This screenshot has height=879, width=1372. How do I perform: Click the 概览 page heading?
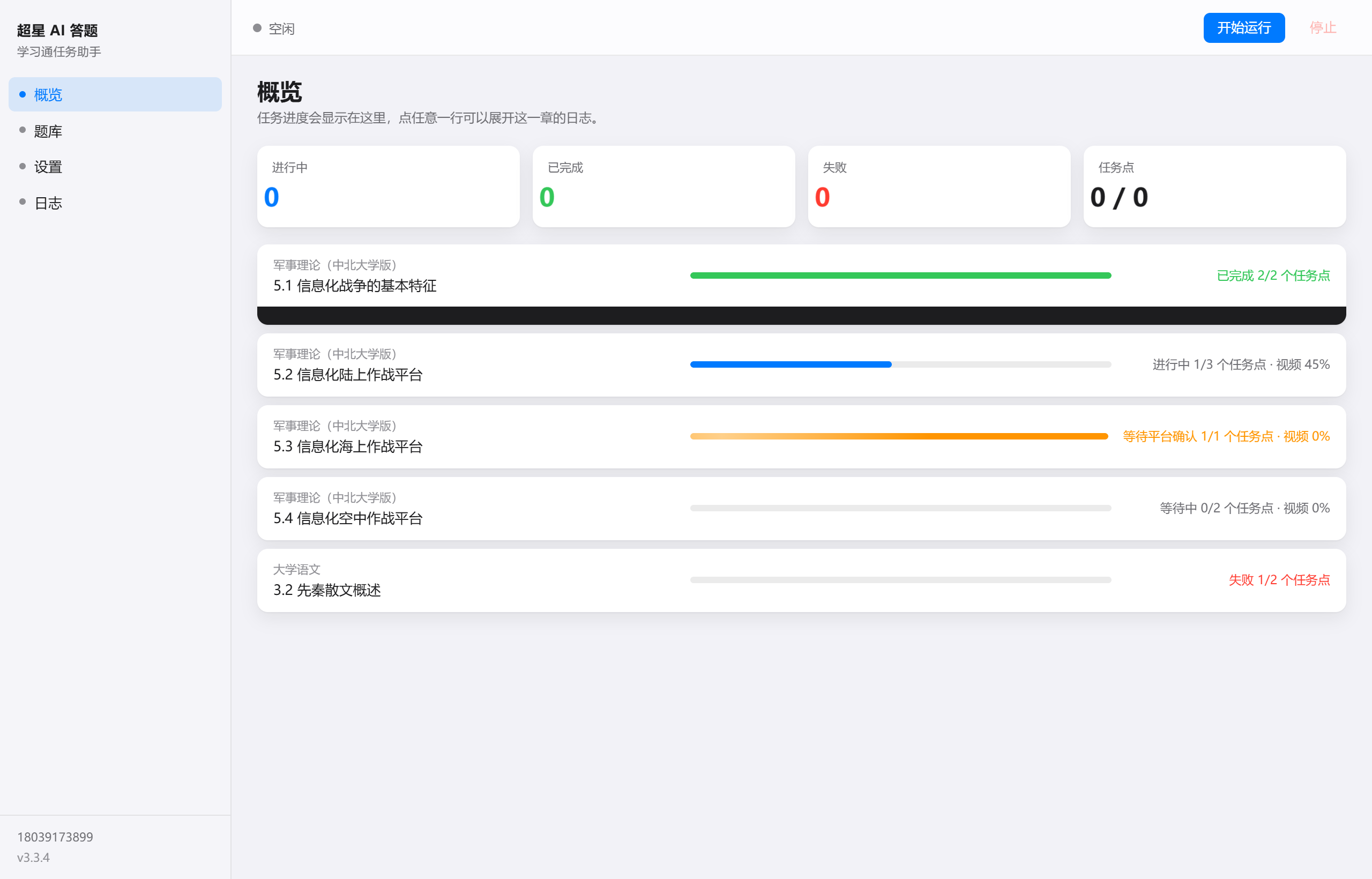click(x=280, y=92)
